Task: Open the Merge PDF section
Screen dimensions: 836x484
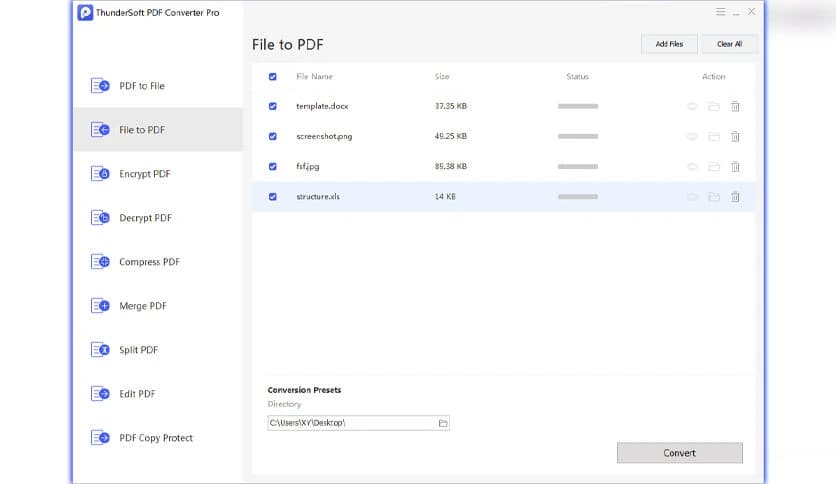Action: (x=158, y=305)
